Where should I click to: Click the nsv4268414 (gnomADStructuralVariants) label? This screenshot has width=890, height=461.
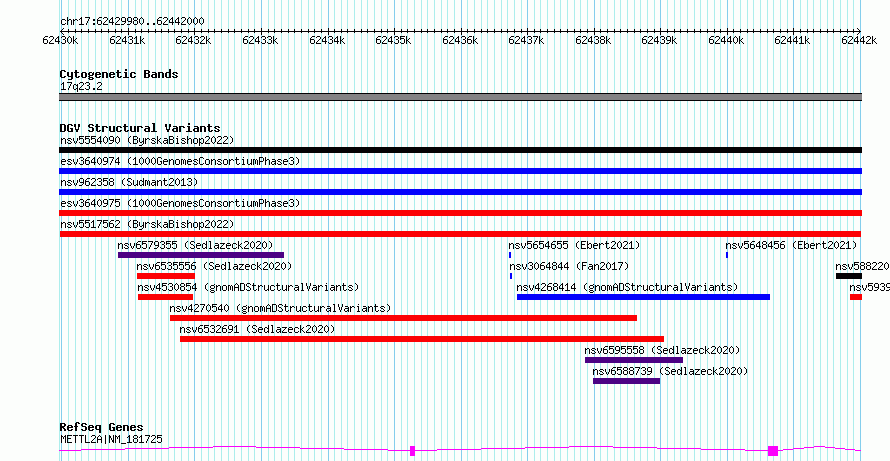[627, 287]
